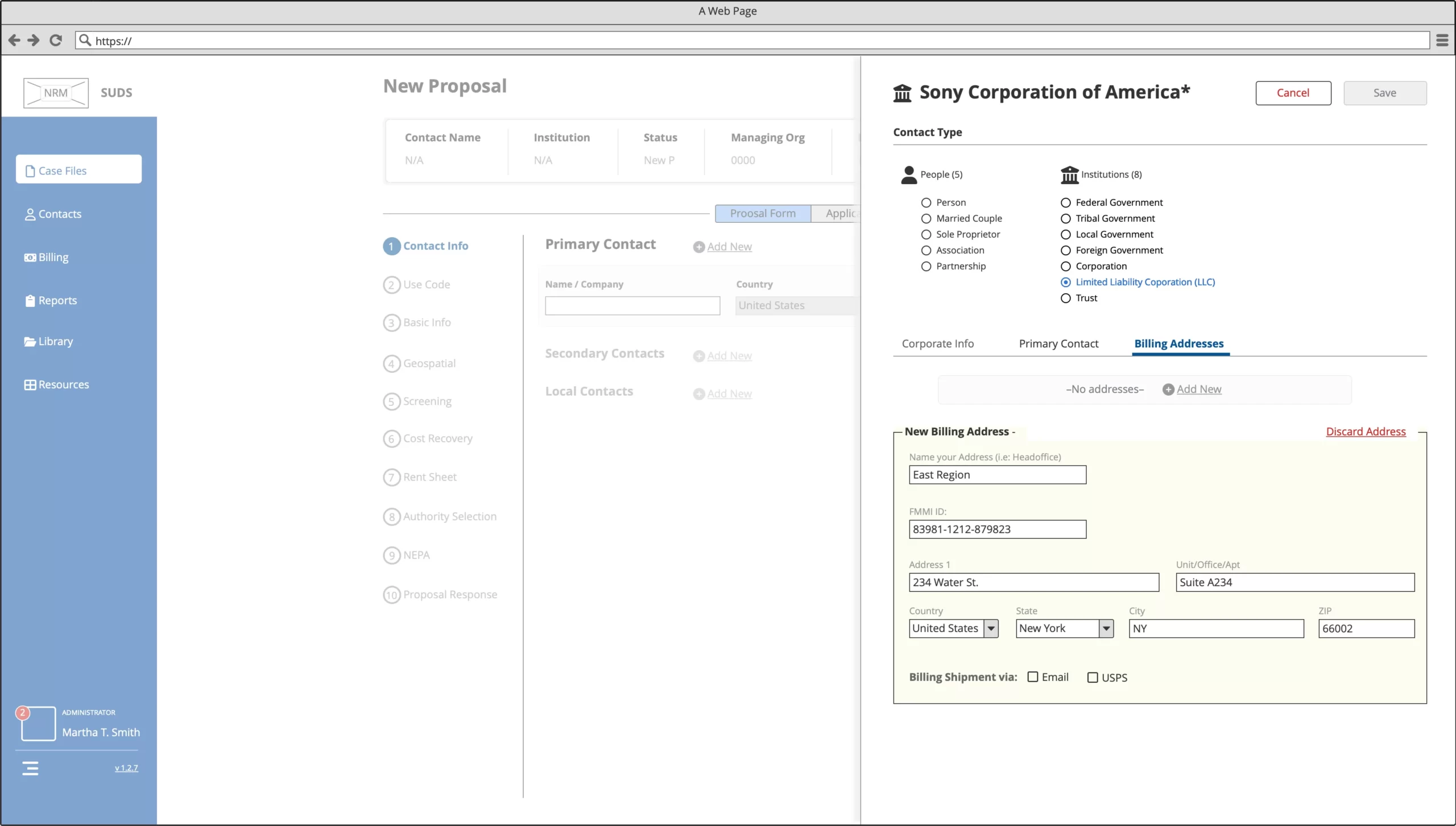Click the Reports clipboard icon in the sidebar
Image resolution: width=1456 pixels, height=826 pixels.
click(x=30, y=301)
